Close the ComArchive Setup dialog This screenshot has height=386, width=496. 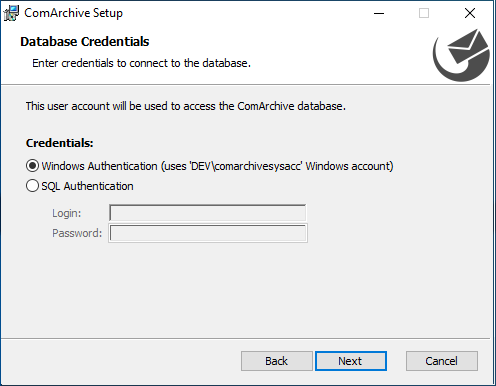(470, 13)
